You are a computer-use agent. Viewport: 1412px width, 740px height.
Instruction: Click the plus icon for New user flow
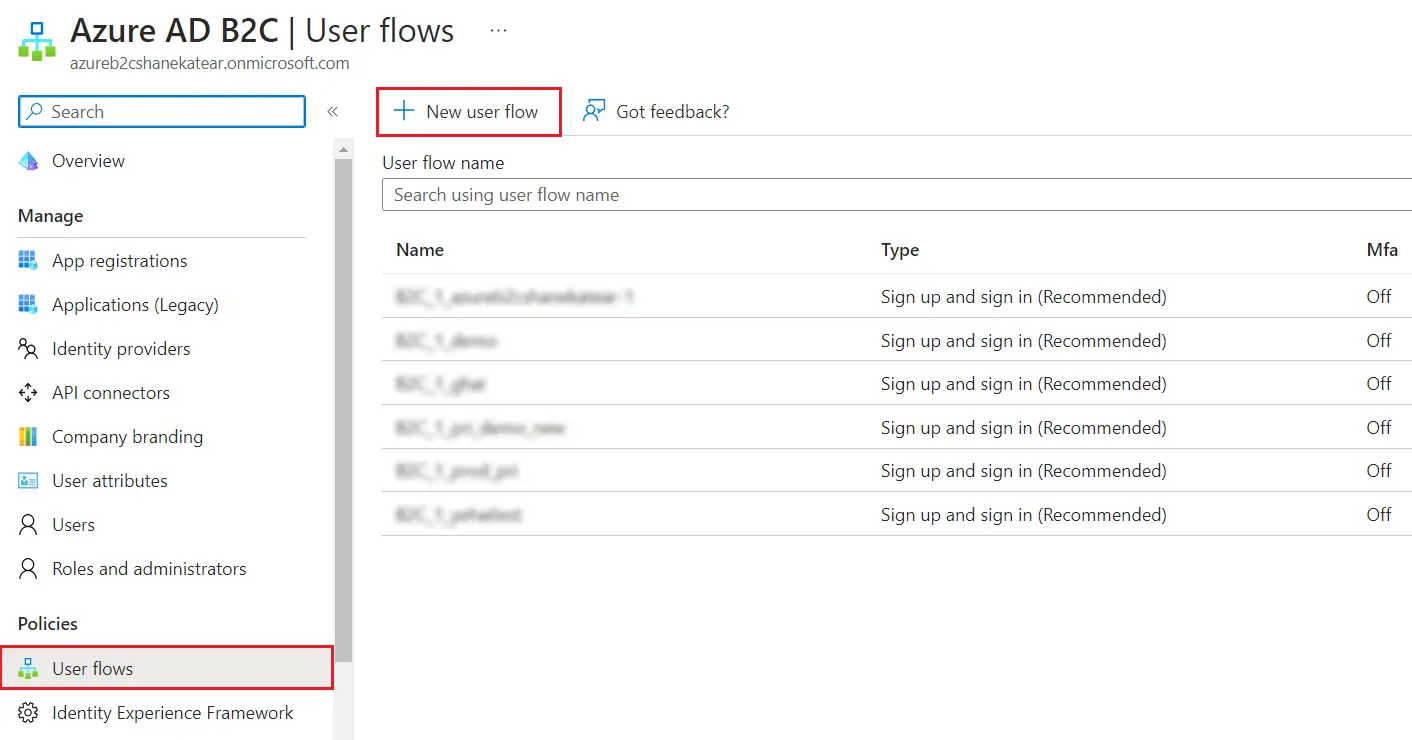[403, 111]
